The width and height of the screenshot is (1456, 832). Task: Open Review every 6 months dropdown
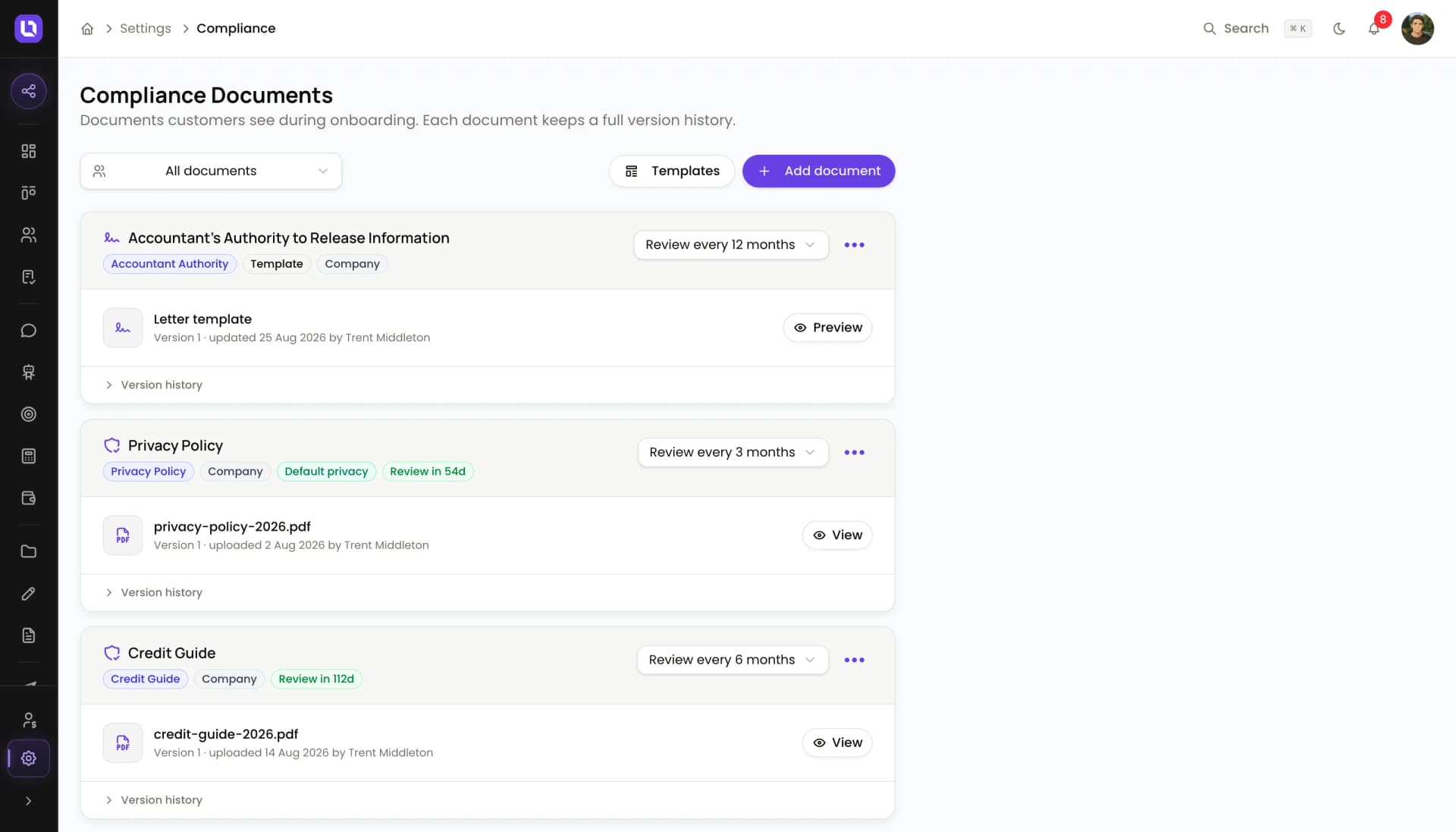733,660
